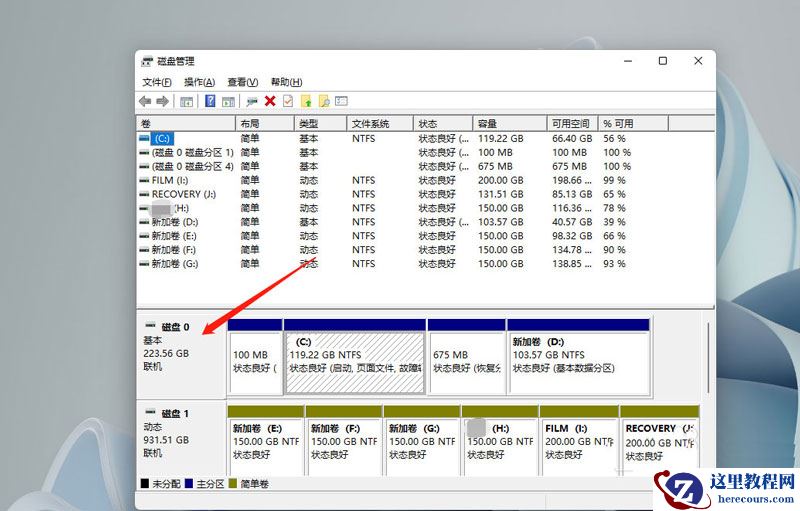
Task: Click the 131.51 GB capacity cell
Action: 501,194
